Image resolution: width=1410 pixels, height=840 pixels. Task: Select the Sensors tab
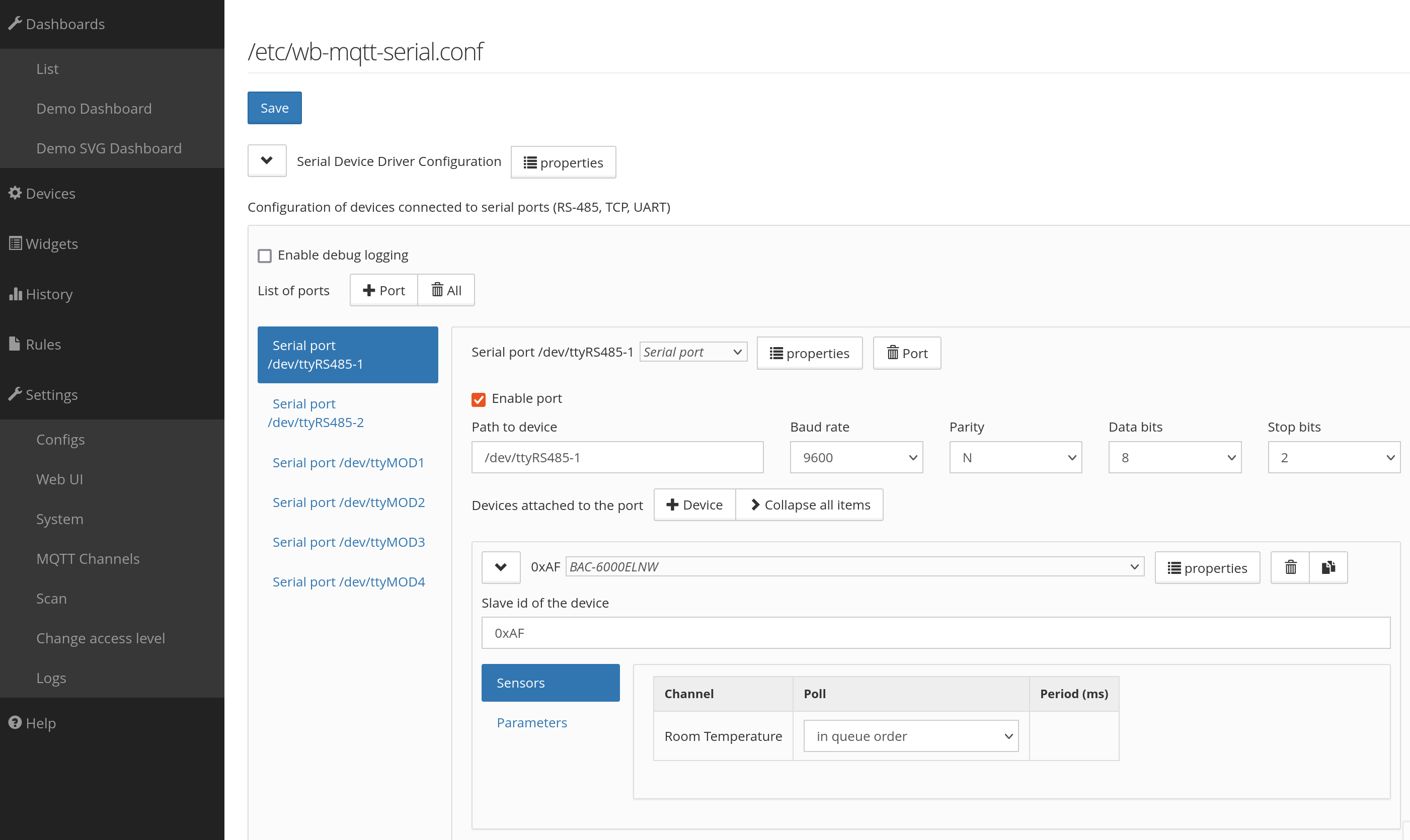click(551, 683)
